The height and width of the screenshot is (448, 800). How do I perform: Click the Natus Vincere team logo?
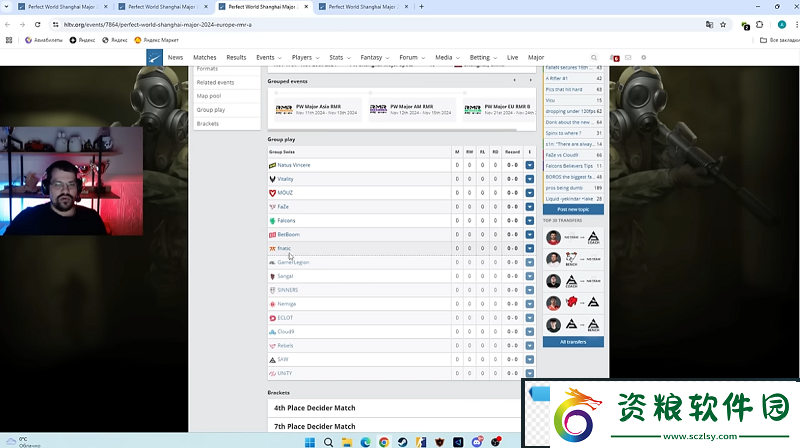[272, 165]
